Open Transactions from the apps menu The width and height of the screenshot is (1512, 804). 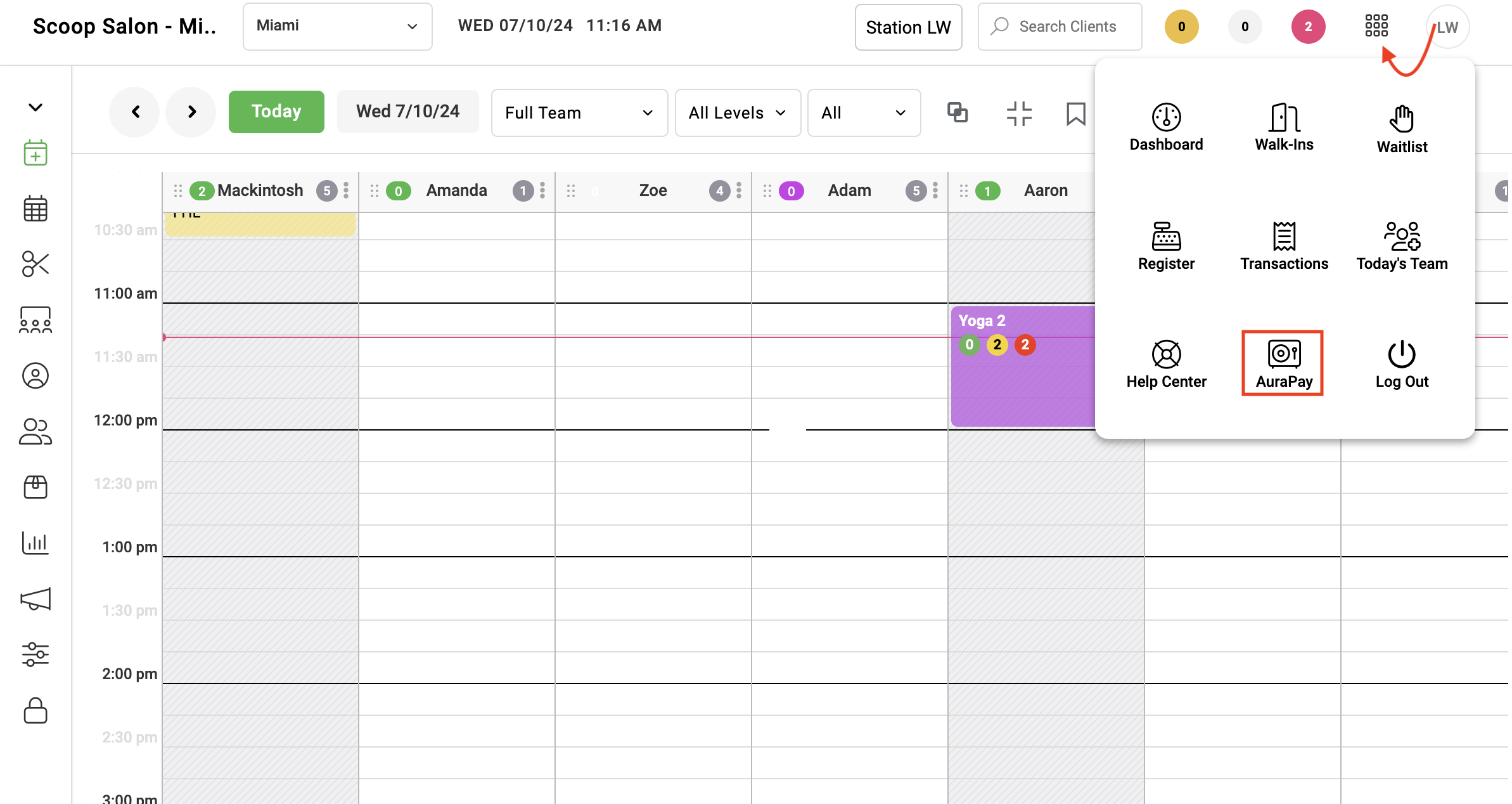[1284, 246]
